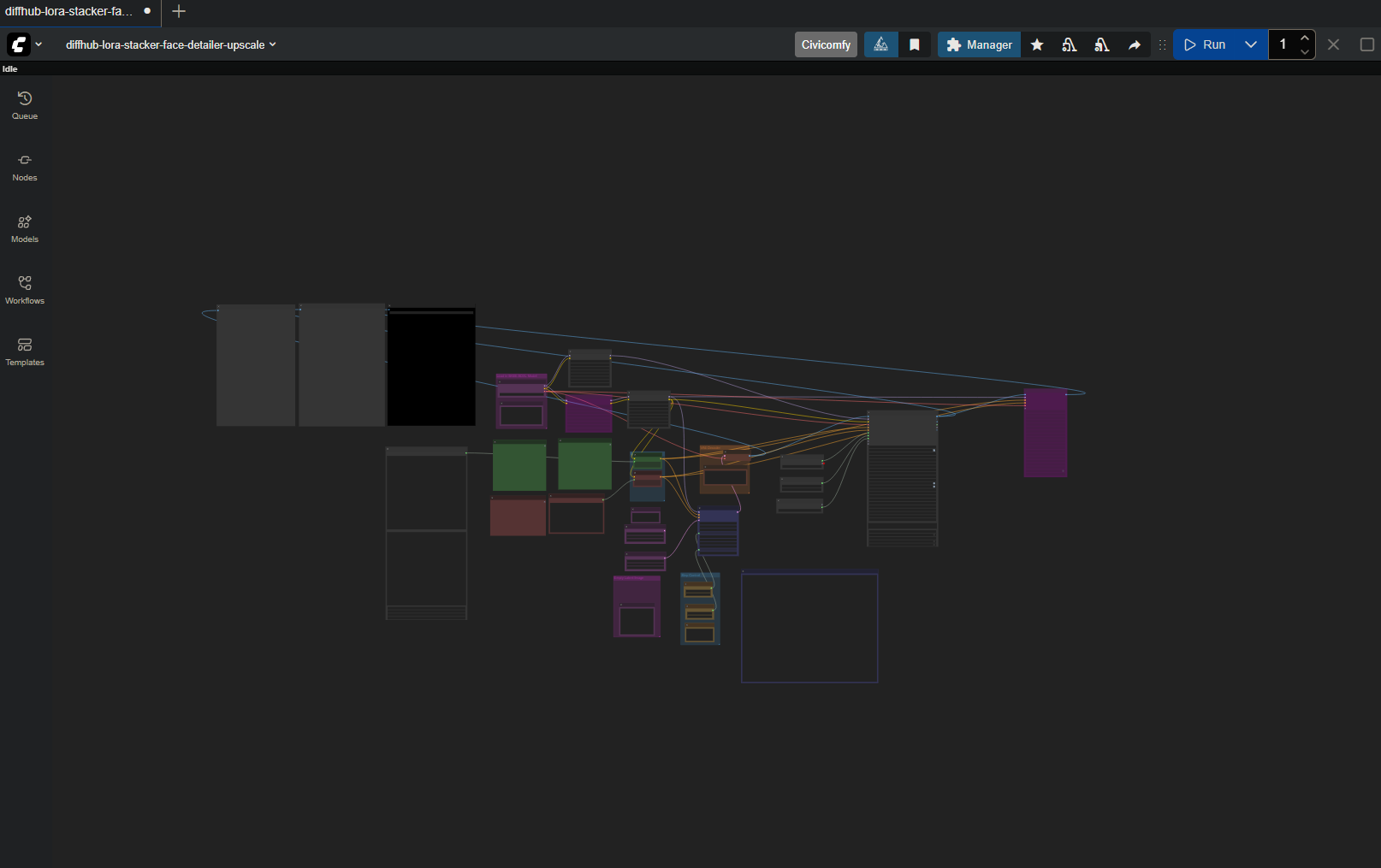This screenshot has width=1381, height=868.
Task: Toggle the first slashed-bell icon in the toolbar
Action: pos(1069,44)
